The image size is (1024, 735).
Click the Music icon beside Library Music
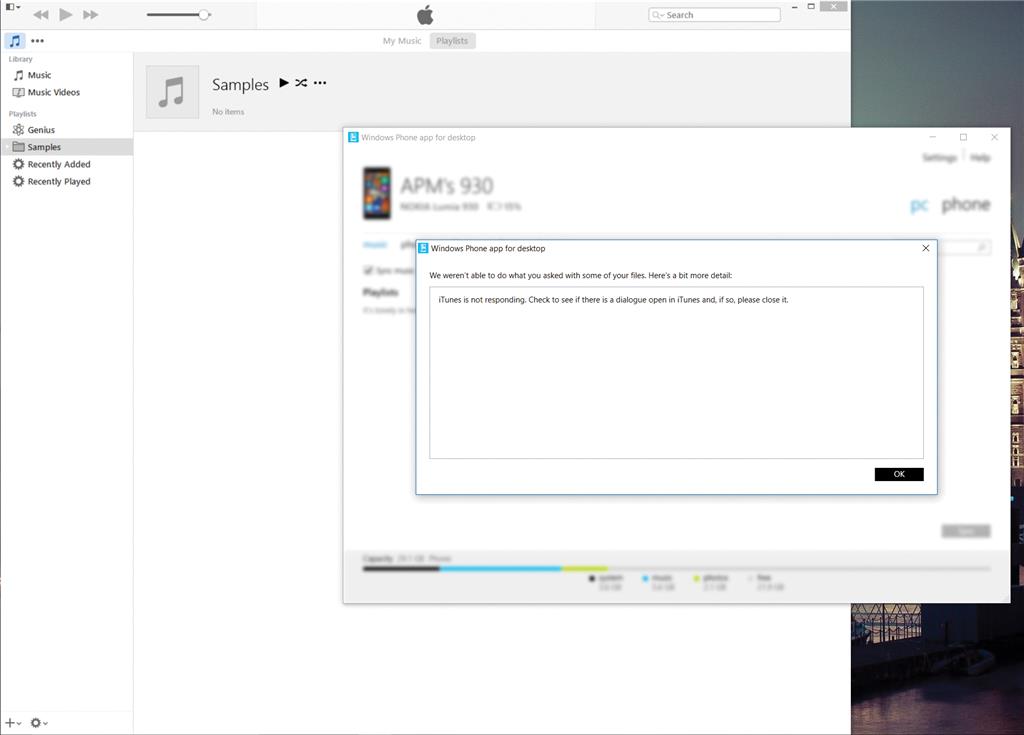pos(18,75)
